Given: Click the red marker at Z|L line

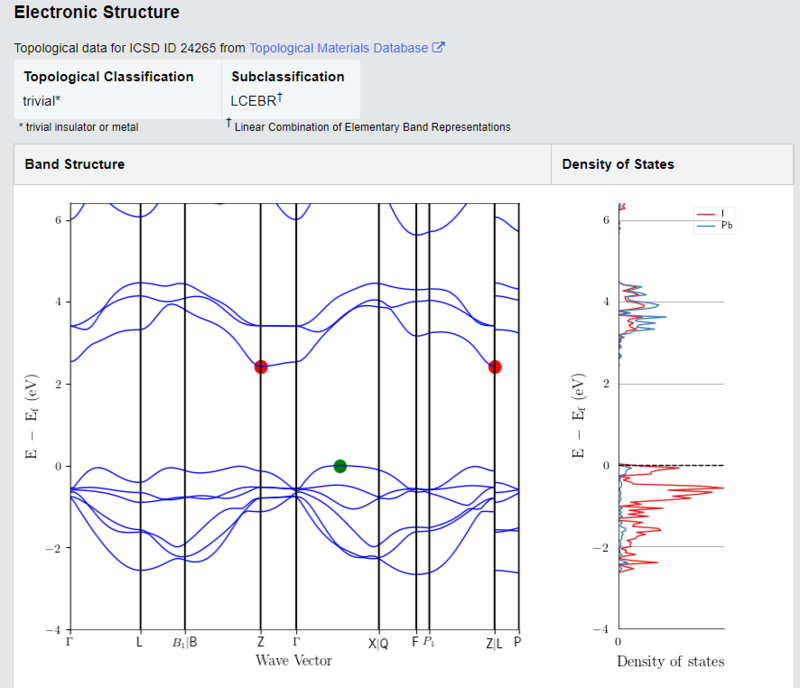Looking at the screenshot, I should coord(494,367).
